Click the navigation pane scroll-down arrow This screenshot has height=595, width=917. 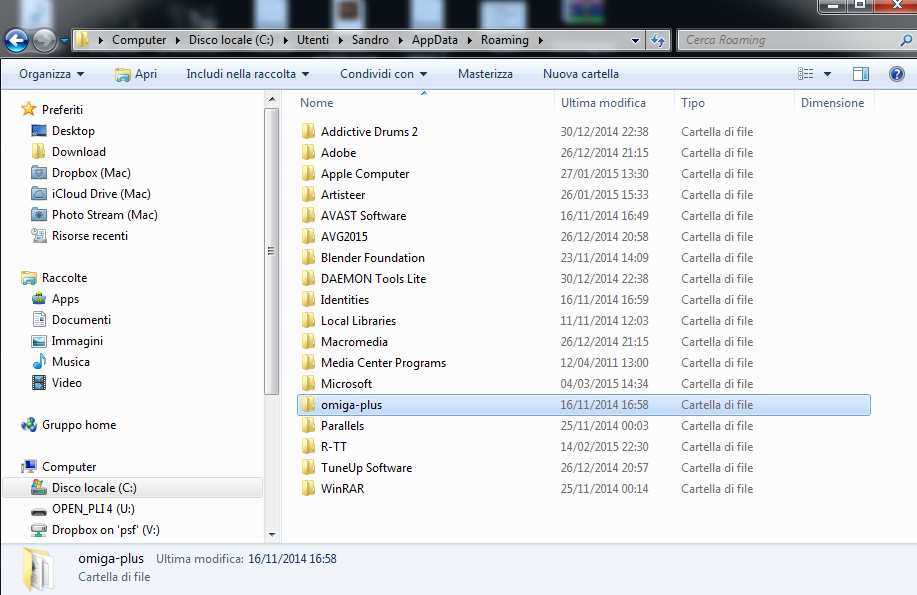[x=272, y=534]
